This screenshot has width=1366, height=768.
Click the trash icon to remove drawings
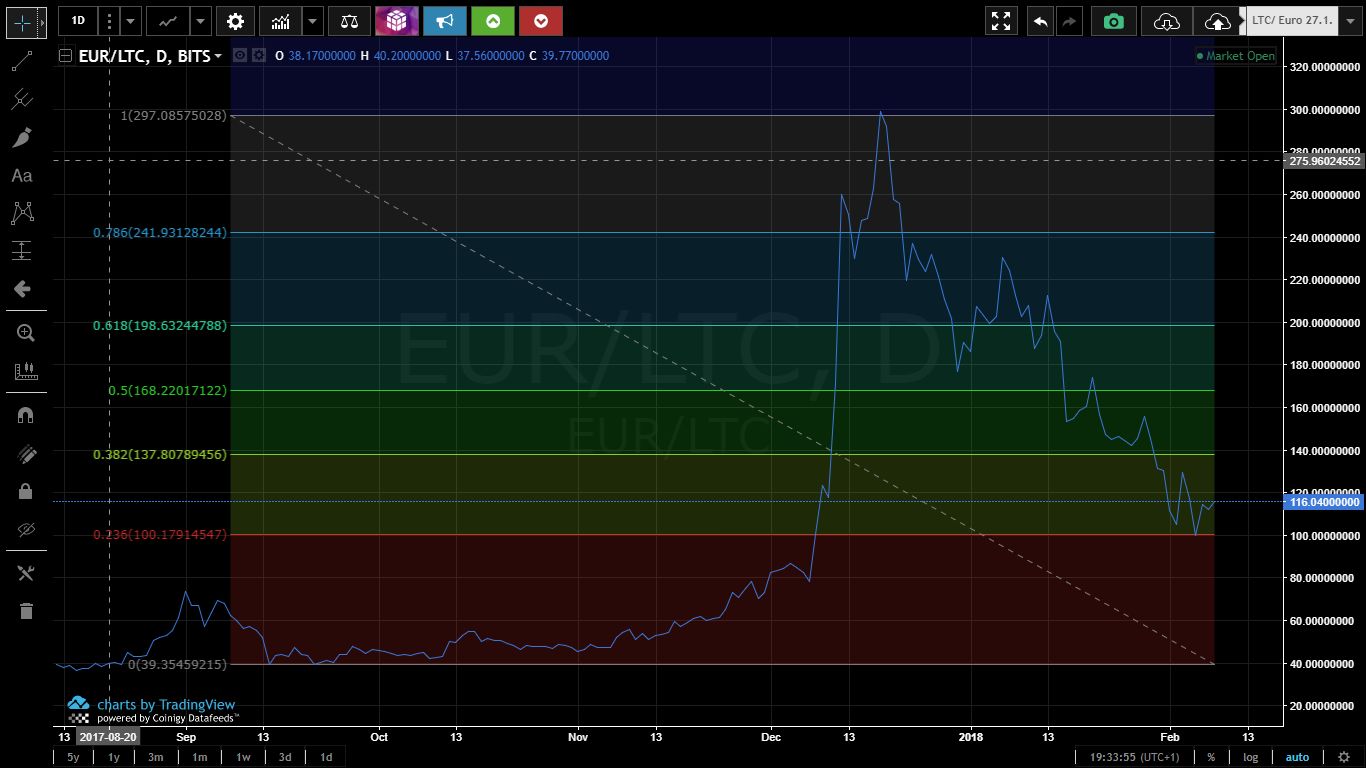pos(25,610)
